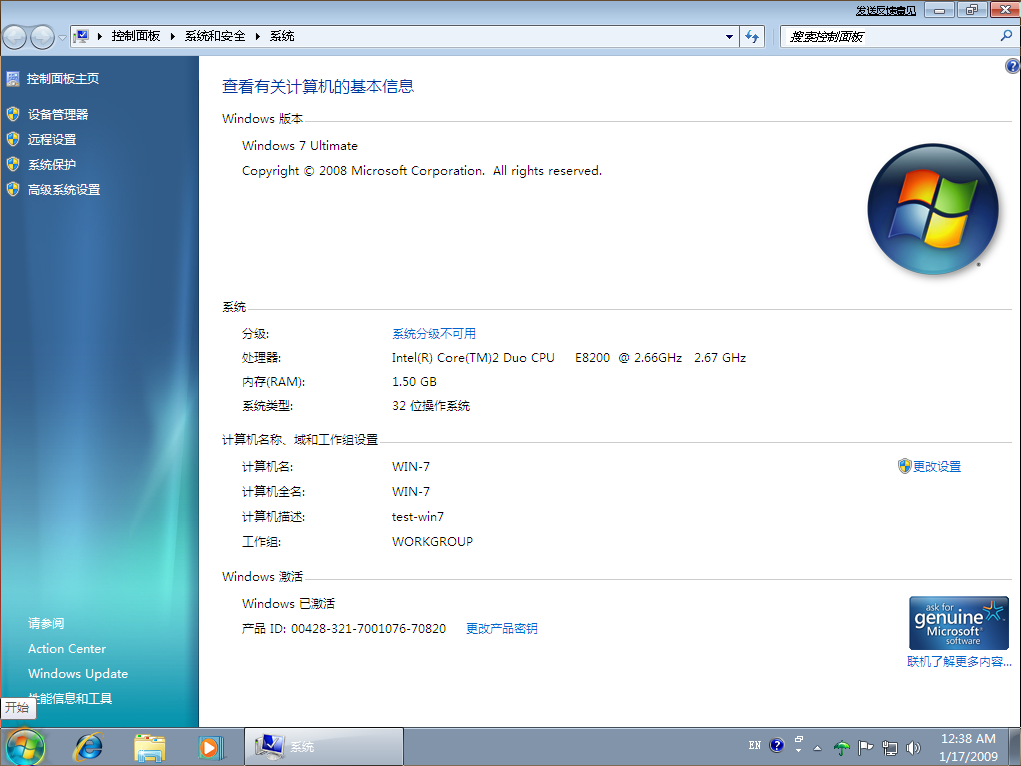The image size is (1021, 766).
Task: Open 设备管理器 from sidebar
Action: click(x=58, y=115)
